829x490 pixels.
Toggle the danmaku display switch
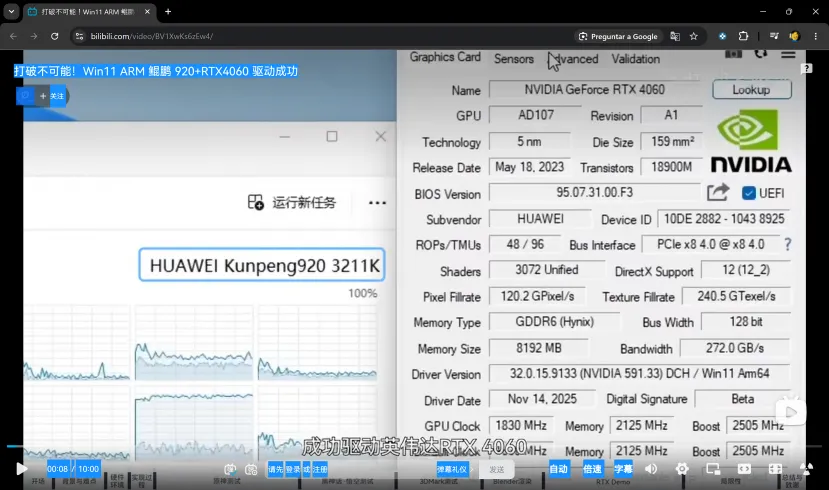[230, 469]
